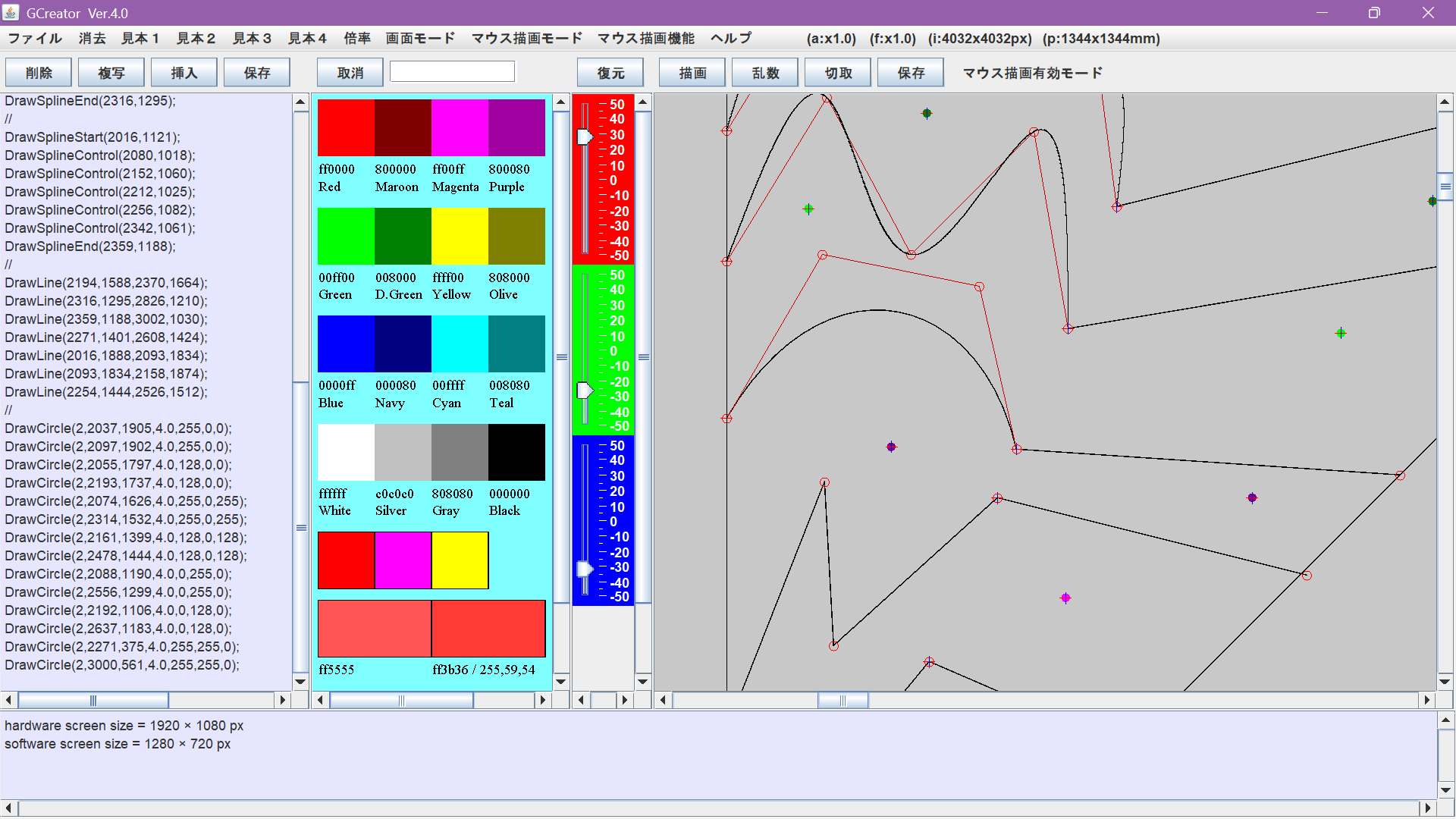Pick the Yellow ffff00 color swatch
This screenshot has height=819, width=1456.
click(460, 236)
